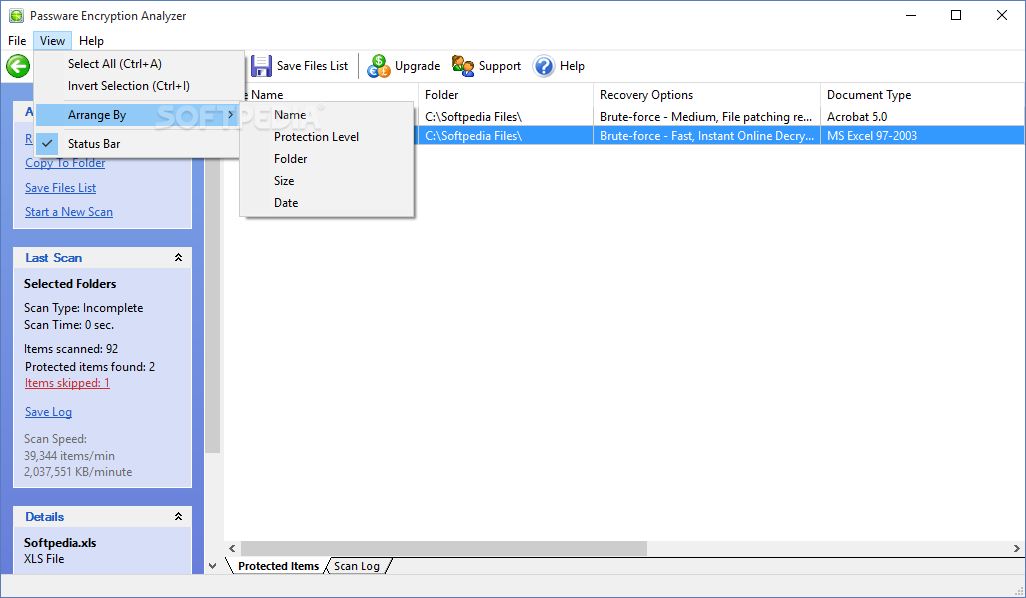Click Brute-force - Medium recovery options cell
The height and width of the screenshot is (598, 1026).
point(707,117)
